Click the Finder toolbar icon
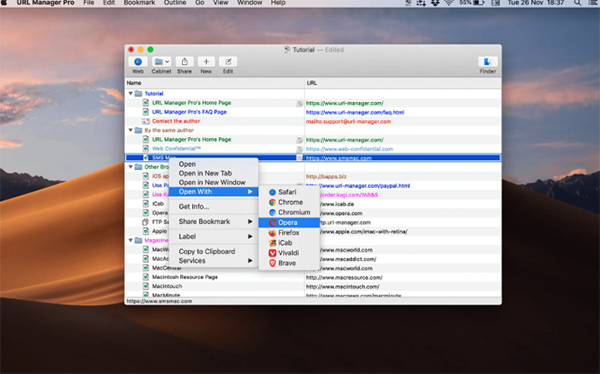 click(x=488, y=62)
